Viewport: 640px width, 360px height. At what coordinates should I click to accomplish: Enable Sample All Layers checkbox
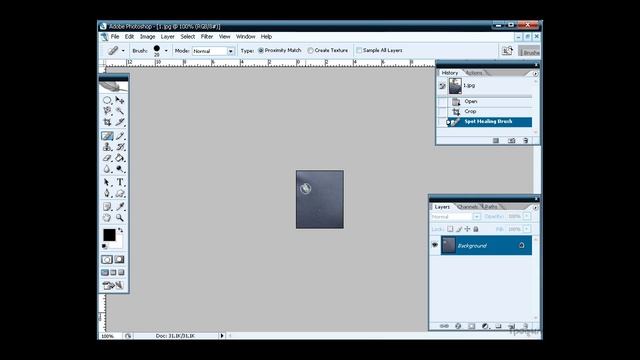[359, 51]
